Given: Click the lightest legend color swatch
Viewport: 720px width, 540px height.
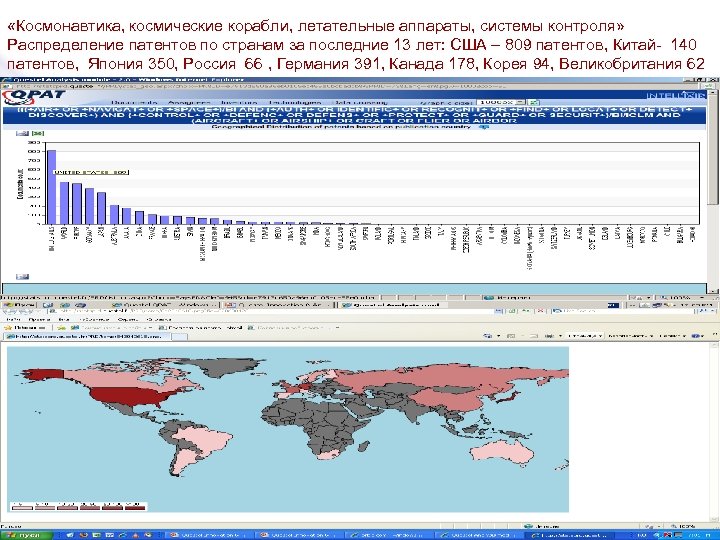Looking at the screenshot, I should 22,507.
